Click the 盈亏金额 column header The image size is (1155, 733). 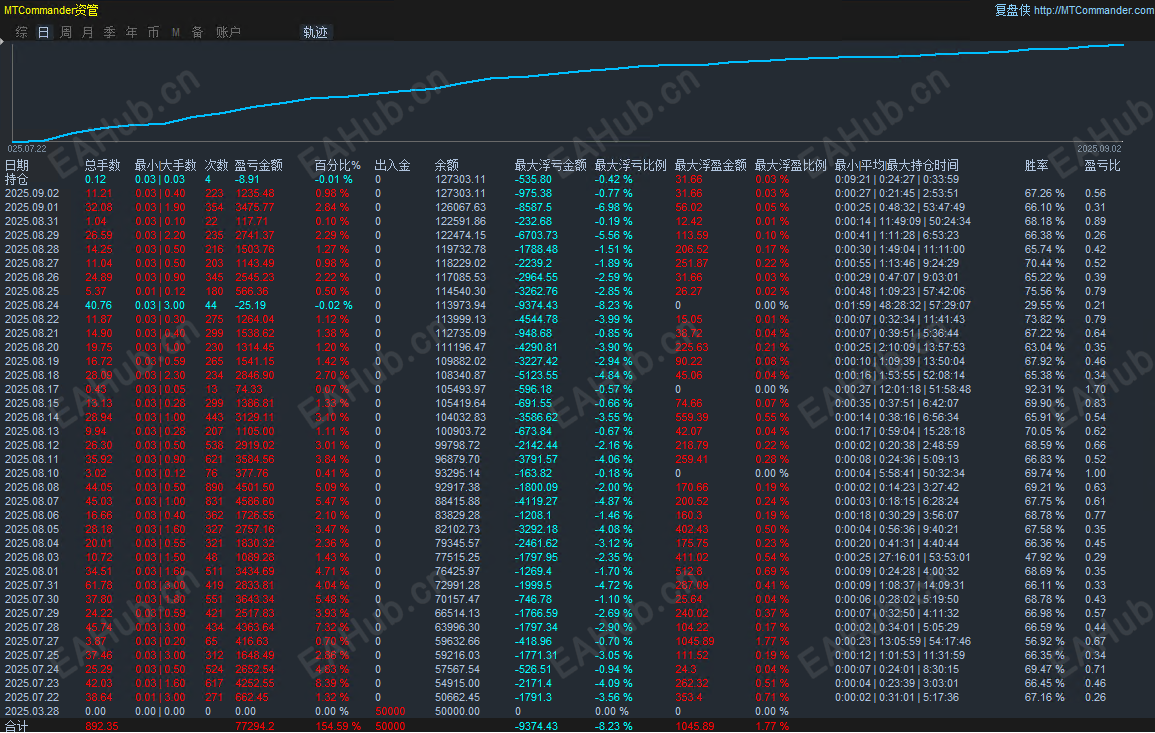tap(259, 166)
